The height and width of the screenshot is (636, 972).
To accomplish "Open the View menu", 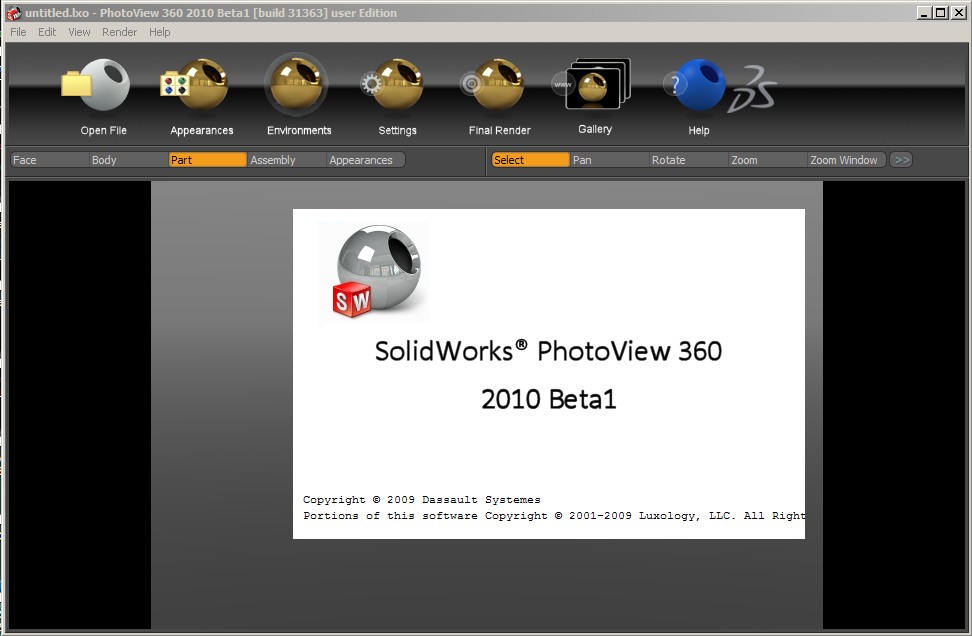I will (79, 32).
